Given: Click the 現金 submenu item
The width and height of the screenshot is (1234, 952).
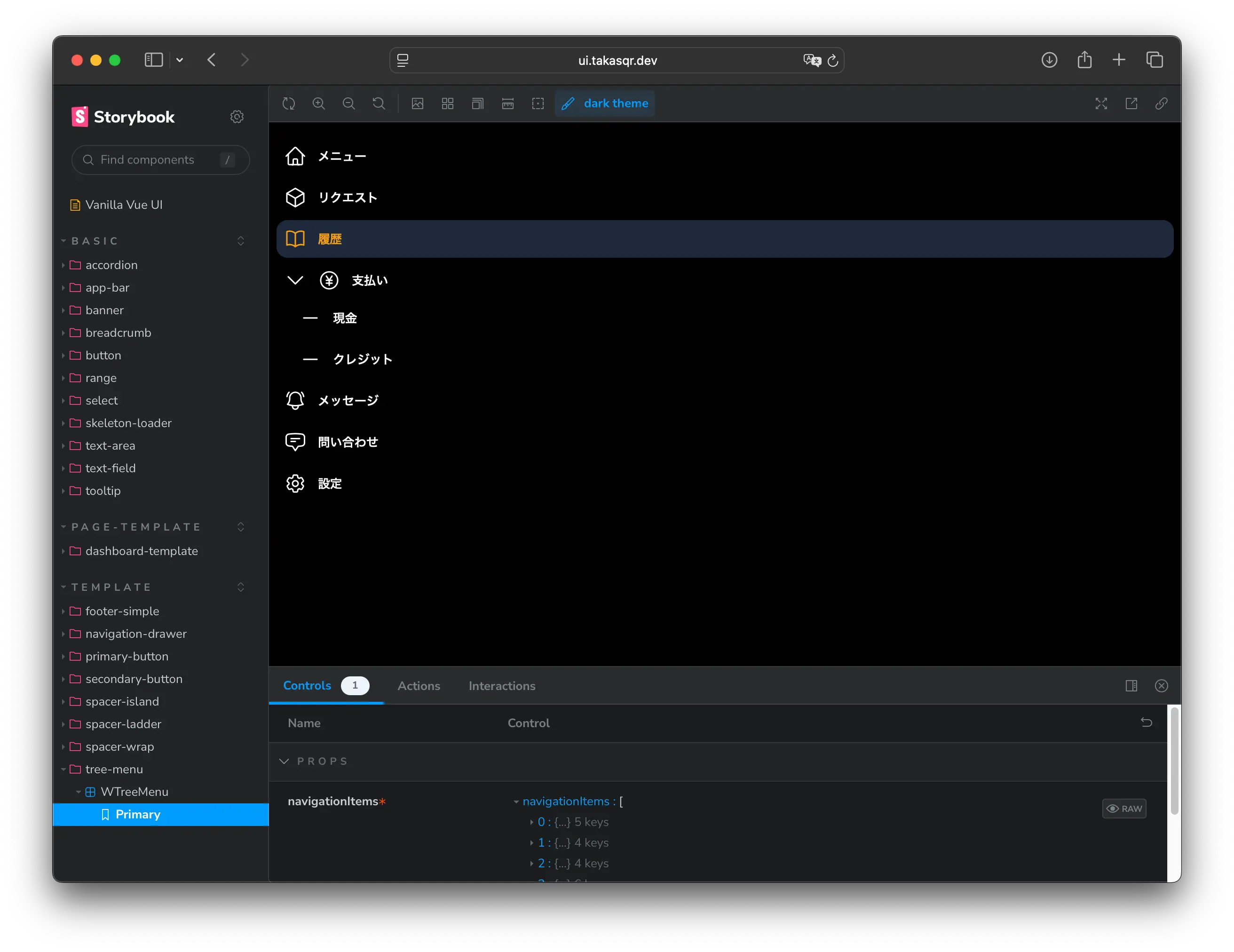Looking at the screenshot, I should (345, 318).
